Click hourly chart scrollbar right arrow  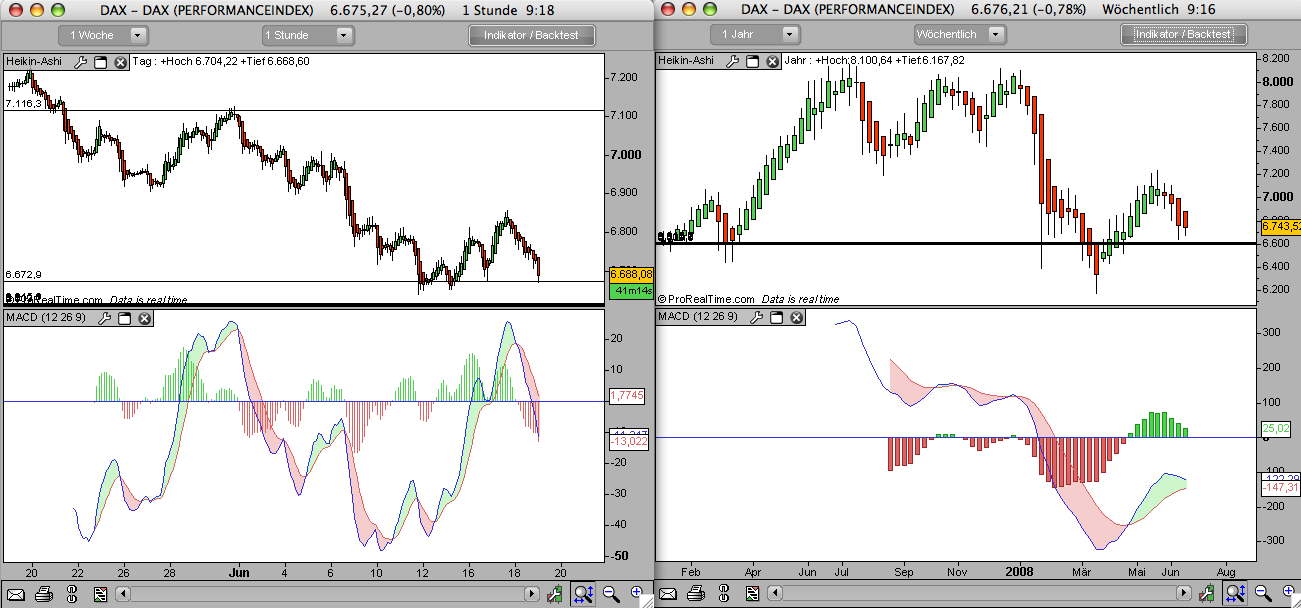[x=532, y=595]
